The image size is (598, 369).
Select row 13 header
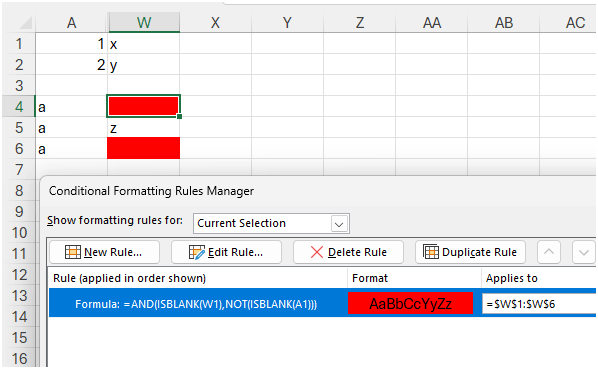pyautogui.click(x=19, y=295)
